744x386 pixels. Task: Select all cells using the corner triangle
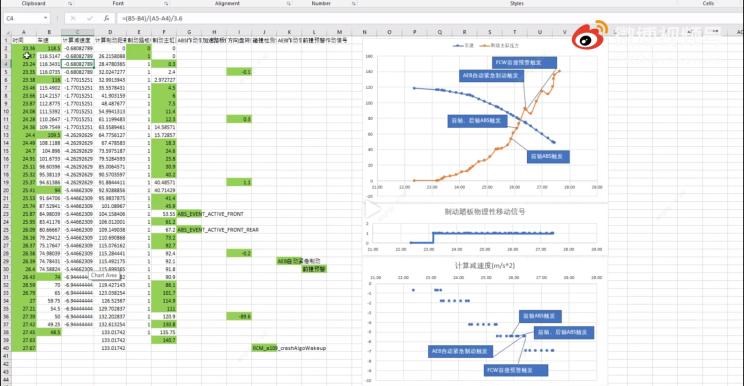[x=6, y=32]
